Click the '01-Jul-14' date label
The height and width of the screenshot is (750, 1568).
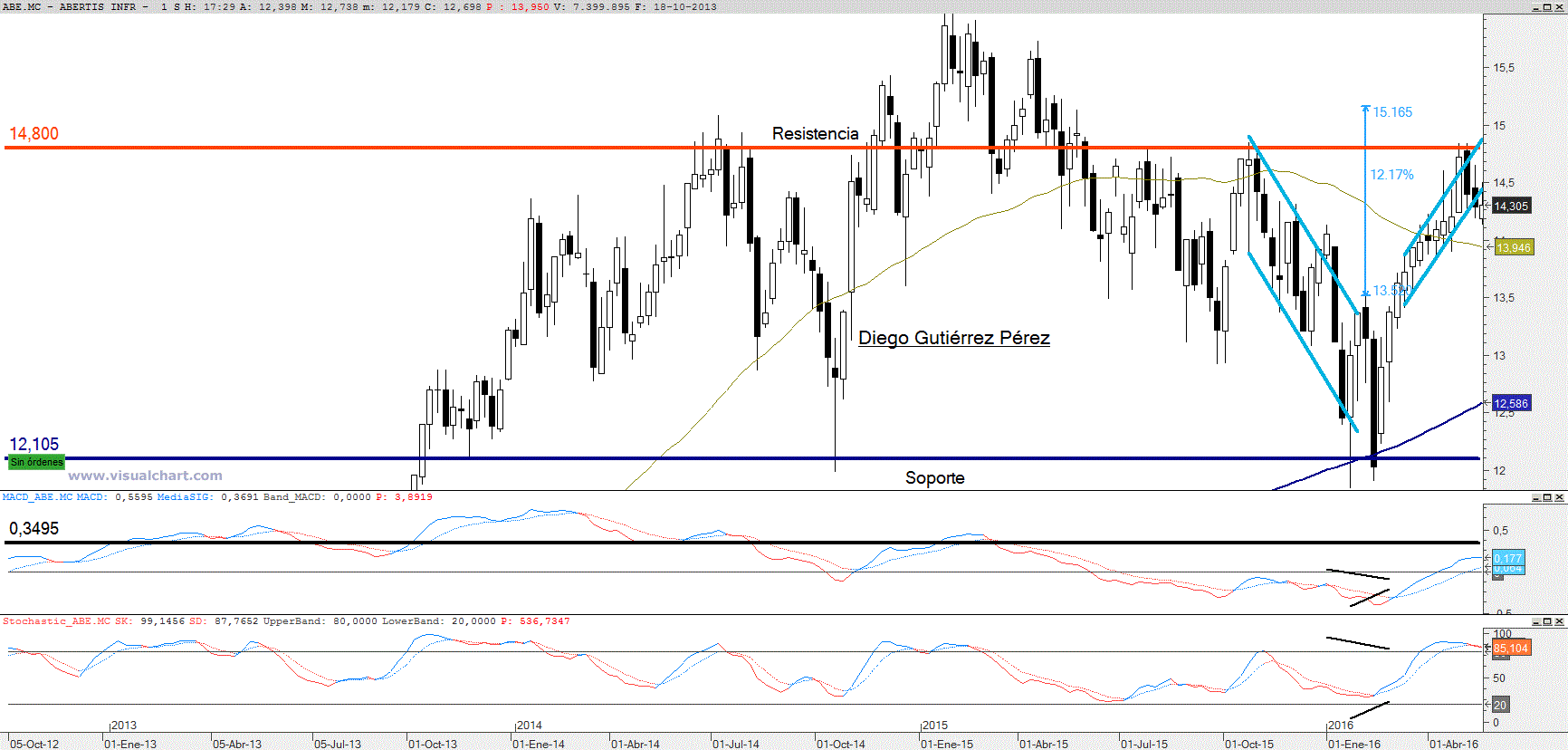736,744
